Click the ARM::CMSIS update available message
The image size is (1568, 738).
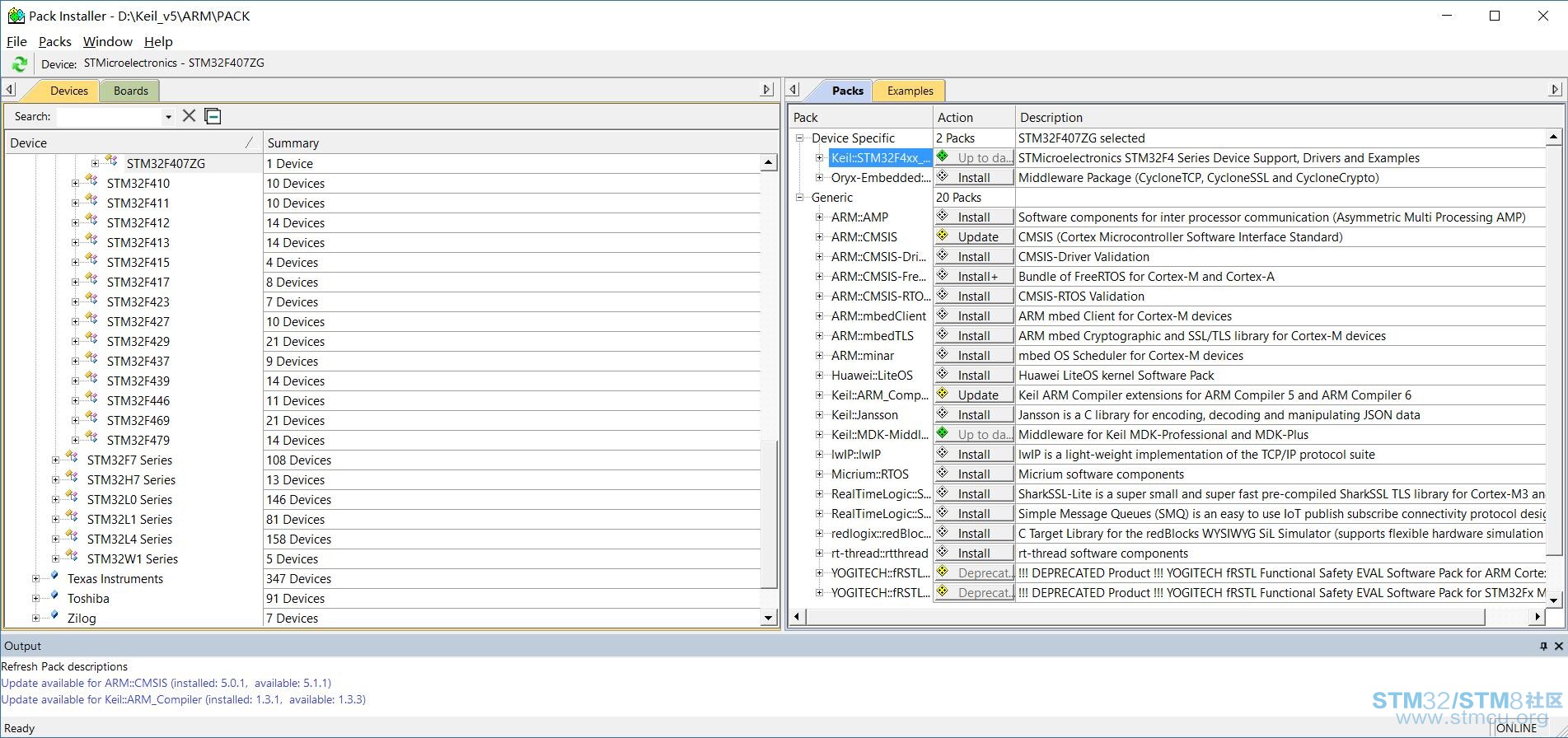pyautogui.click(x=166, y=683)
